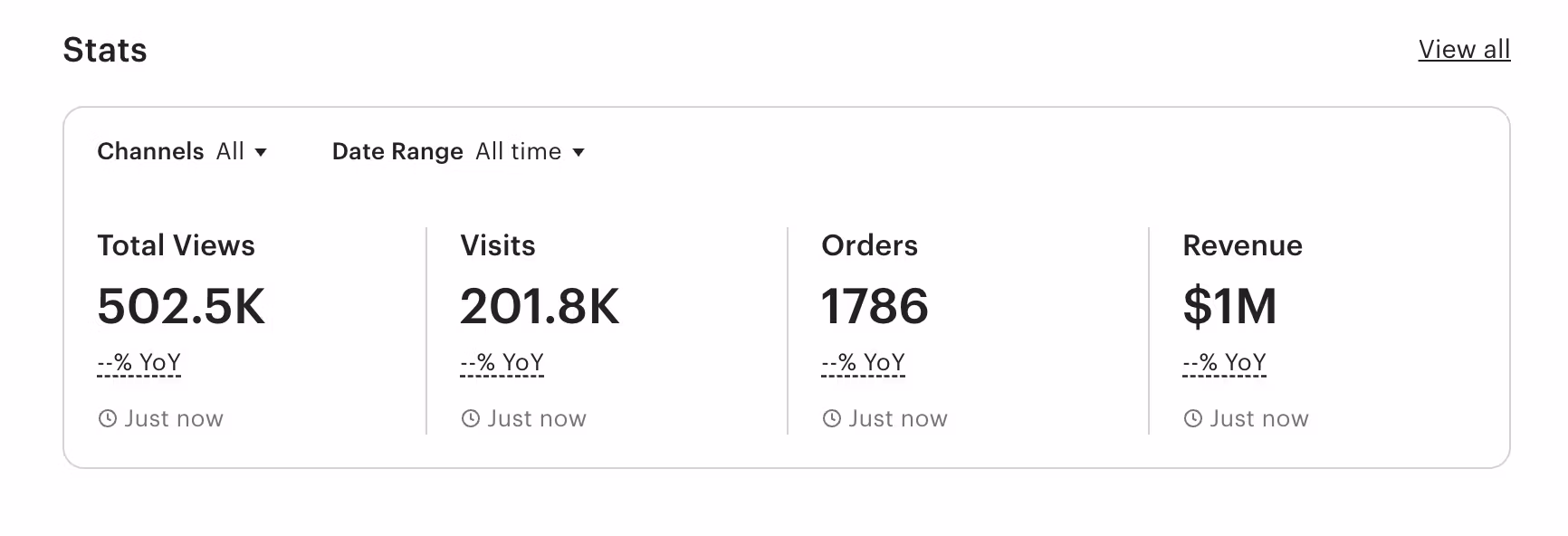Click the clock icon under Total Views
1568x536 pixels.
click(x=108, y=418)
